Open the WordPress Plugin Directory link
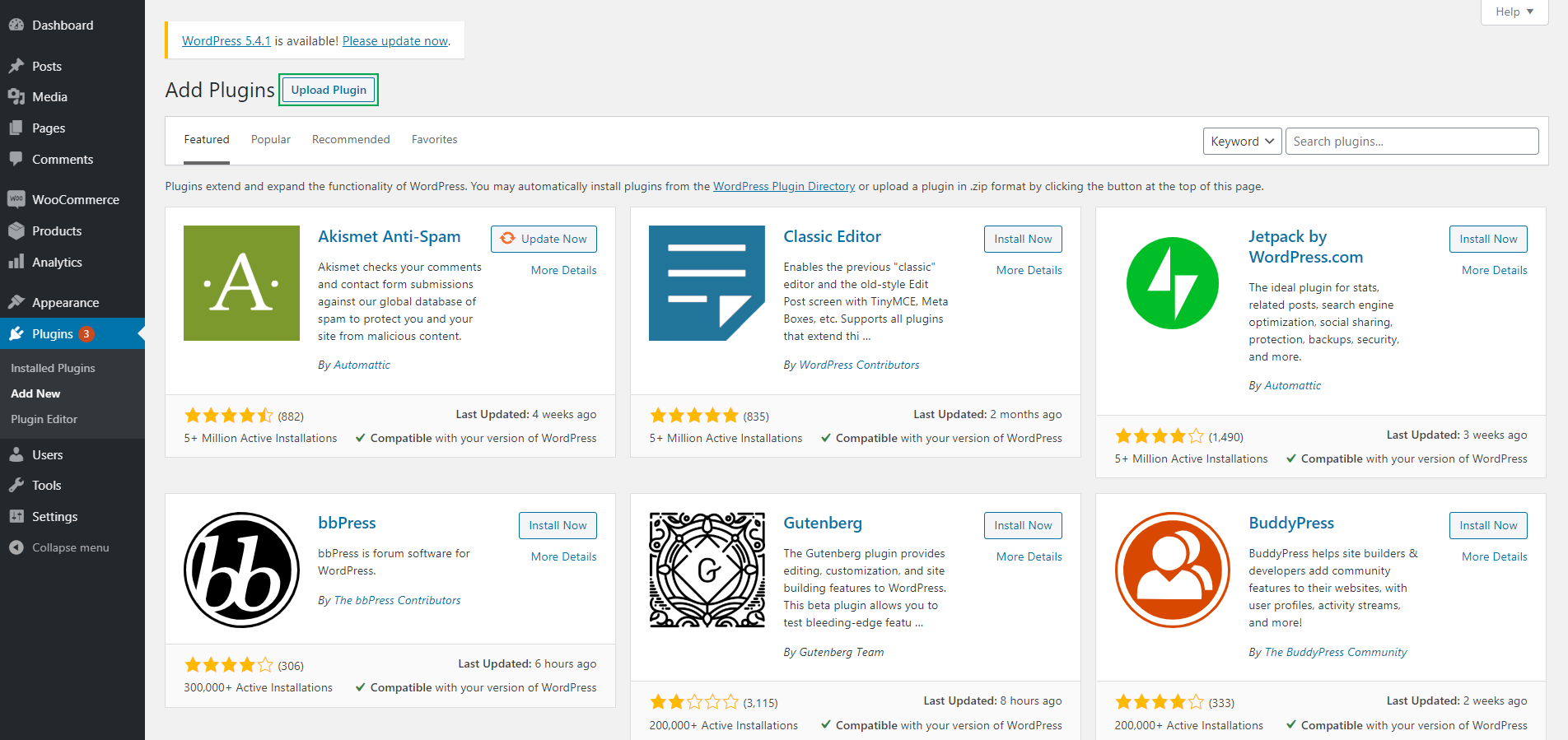The height and width of the screenshot is (740, 1568). coord(784,186)
